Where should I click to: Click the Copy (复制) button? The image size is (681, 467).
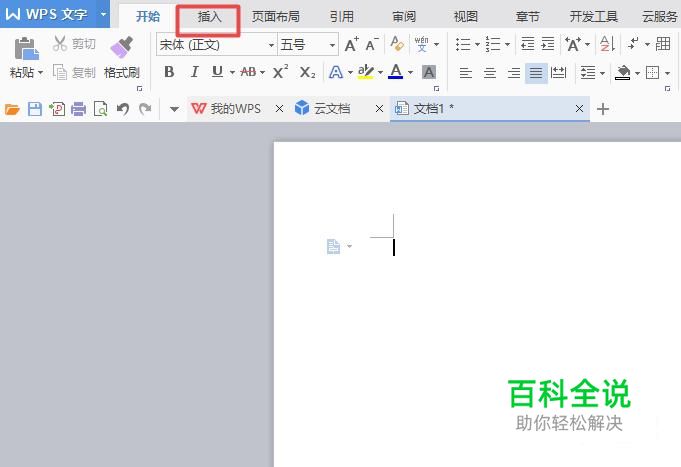[74, 72]
